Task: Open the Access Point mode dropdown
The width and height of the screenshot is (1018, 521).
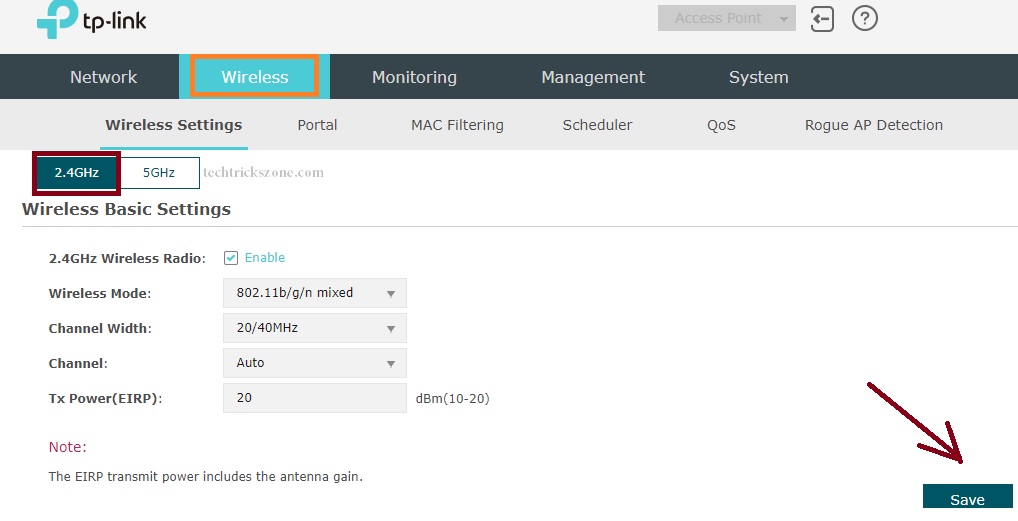Action: 726,19
